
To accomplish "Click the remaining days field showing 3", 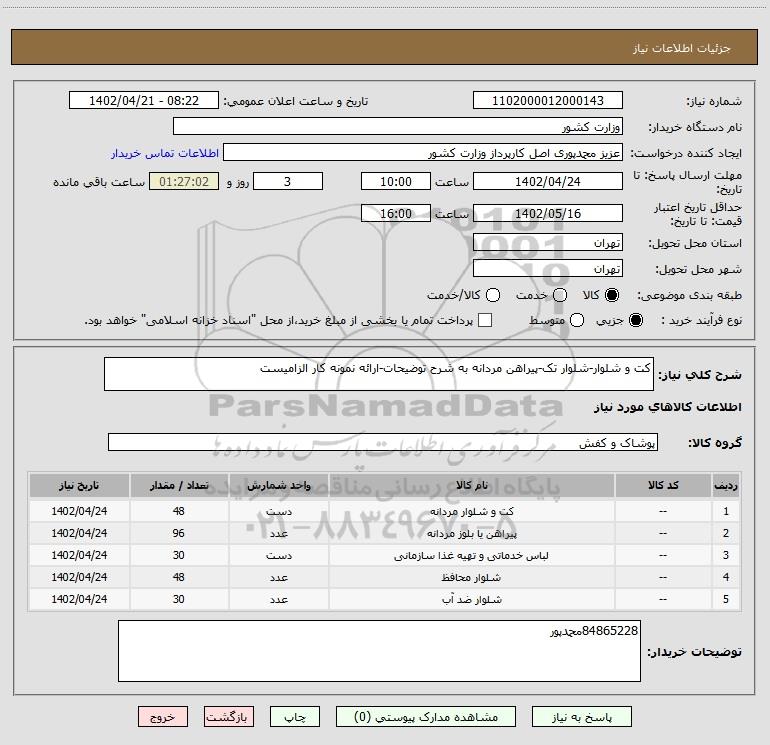I will (x=288, y=181).
